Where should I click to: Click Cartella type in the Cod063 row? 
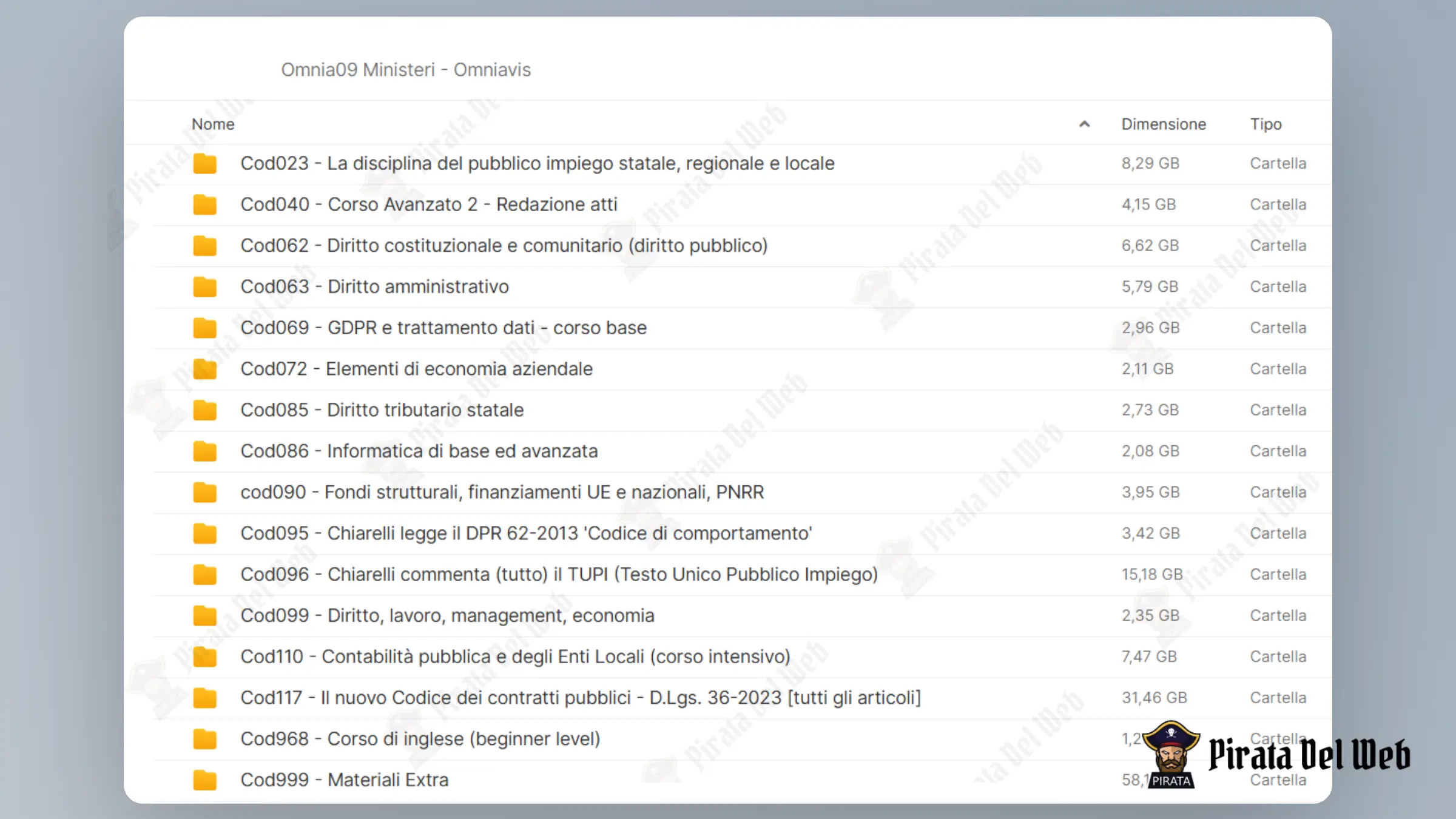point(1278,287)
